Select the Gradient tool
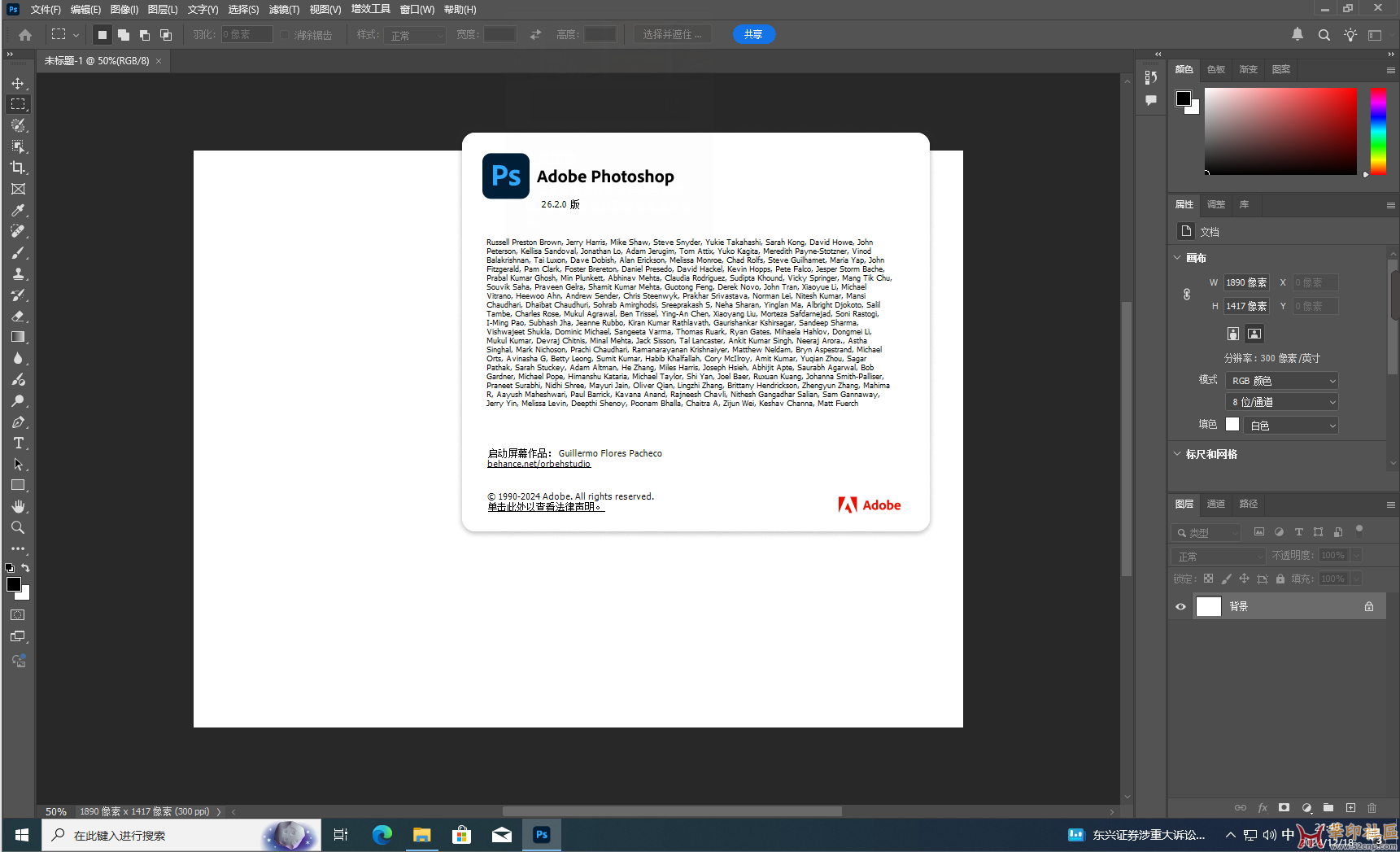This screenshot has height=852, width=1400. point(18,337)
